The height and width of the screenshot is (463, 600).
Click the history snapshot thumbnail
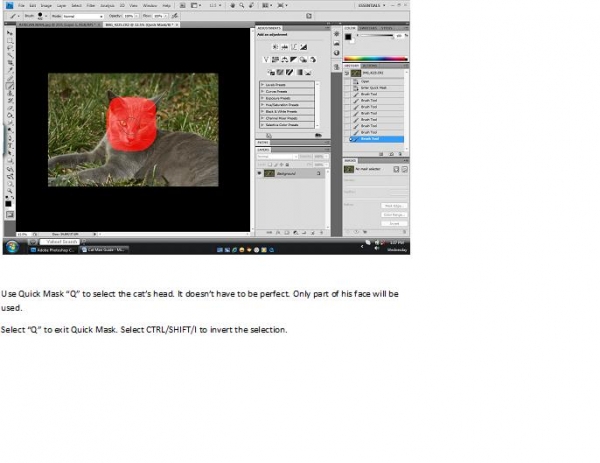pyautogui.click(x=356, y=73)
